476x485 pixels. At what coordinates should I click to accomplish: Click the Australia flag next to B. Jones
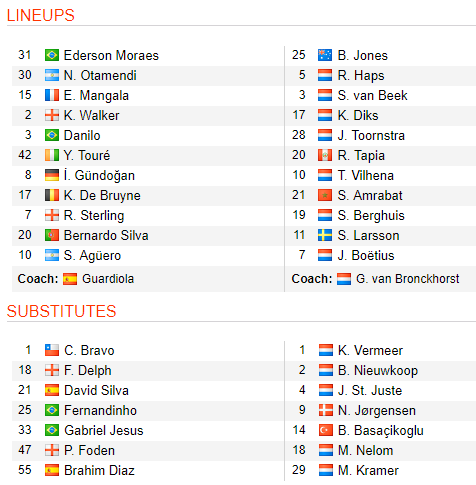325,55
